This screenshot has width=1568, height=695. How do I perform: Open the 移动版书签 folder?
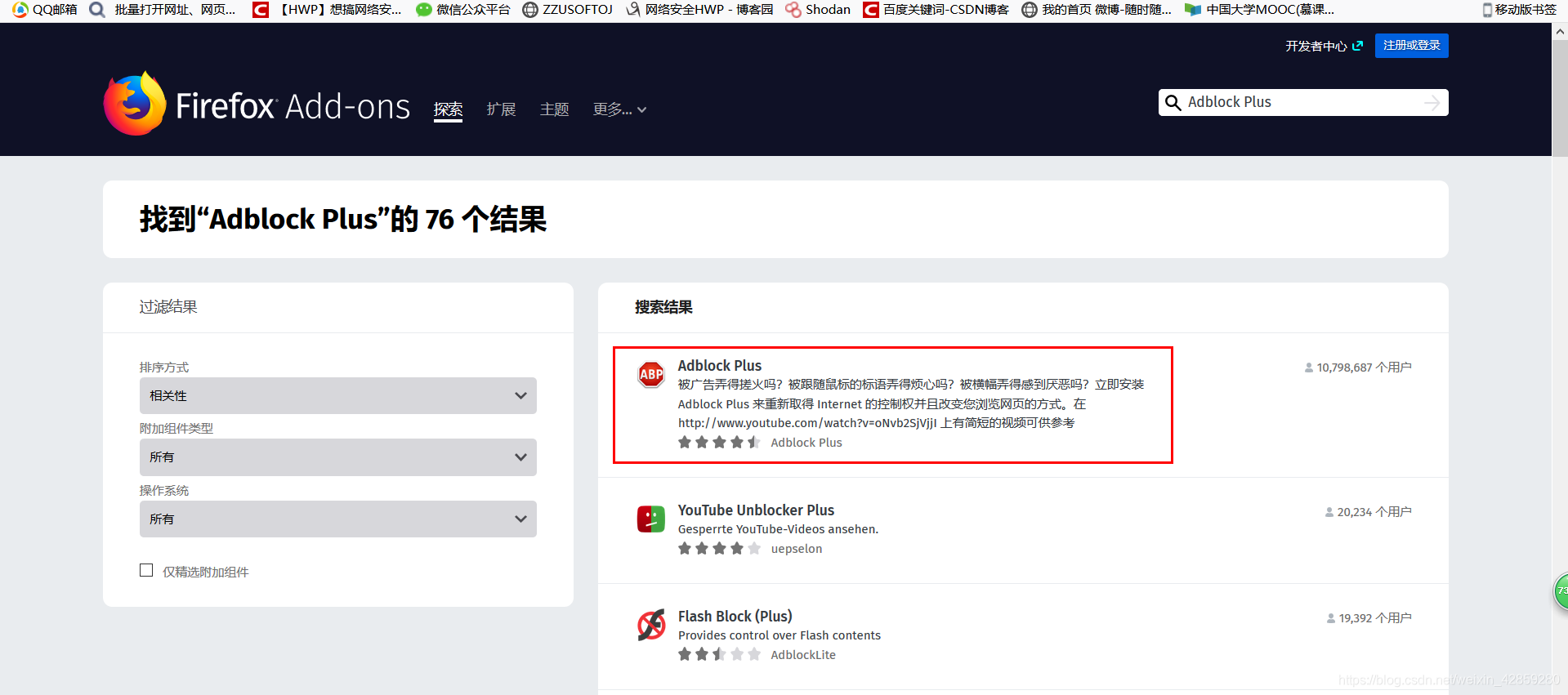click(x=1519, y=10)
